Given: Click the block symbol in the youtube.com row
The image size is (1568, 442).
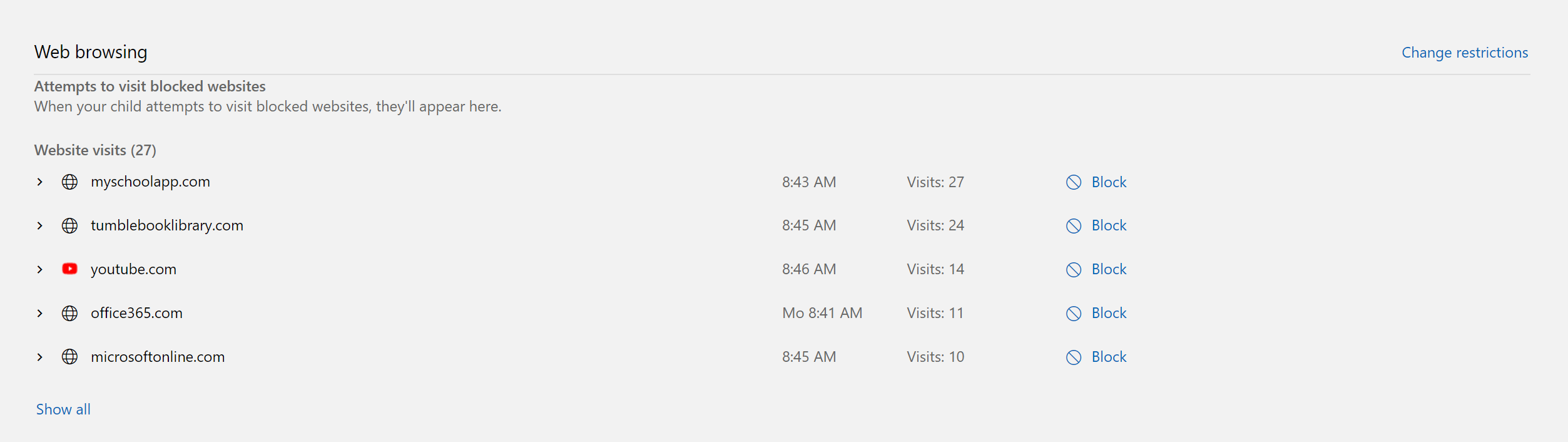Looking at the screenshot, I should click(1073, 270).
